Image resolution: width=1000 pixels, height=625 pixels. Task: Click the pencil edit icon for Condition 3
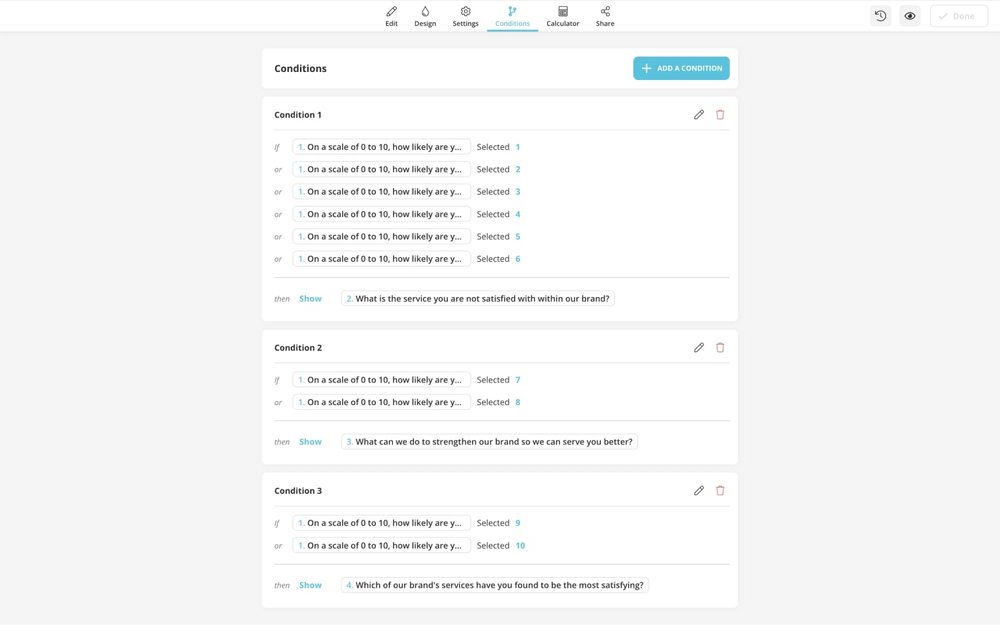[x=699, y=491]
